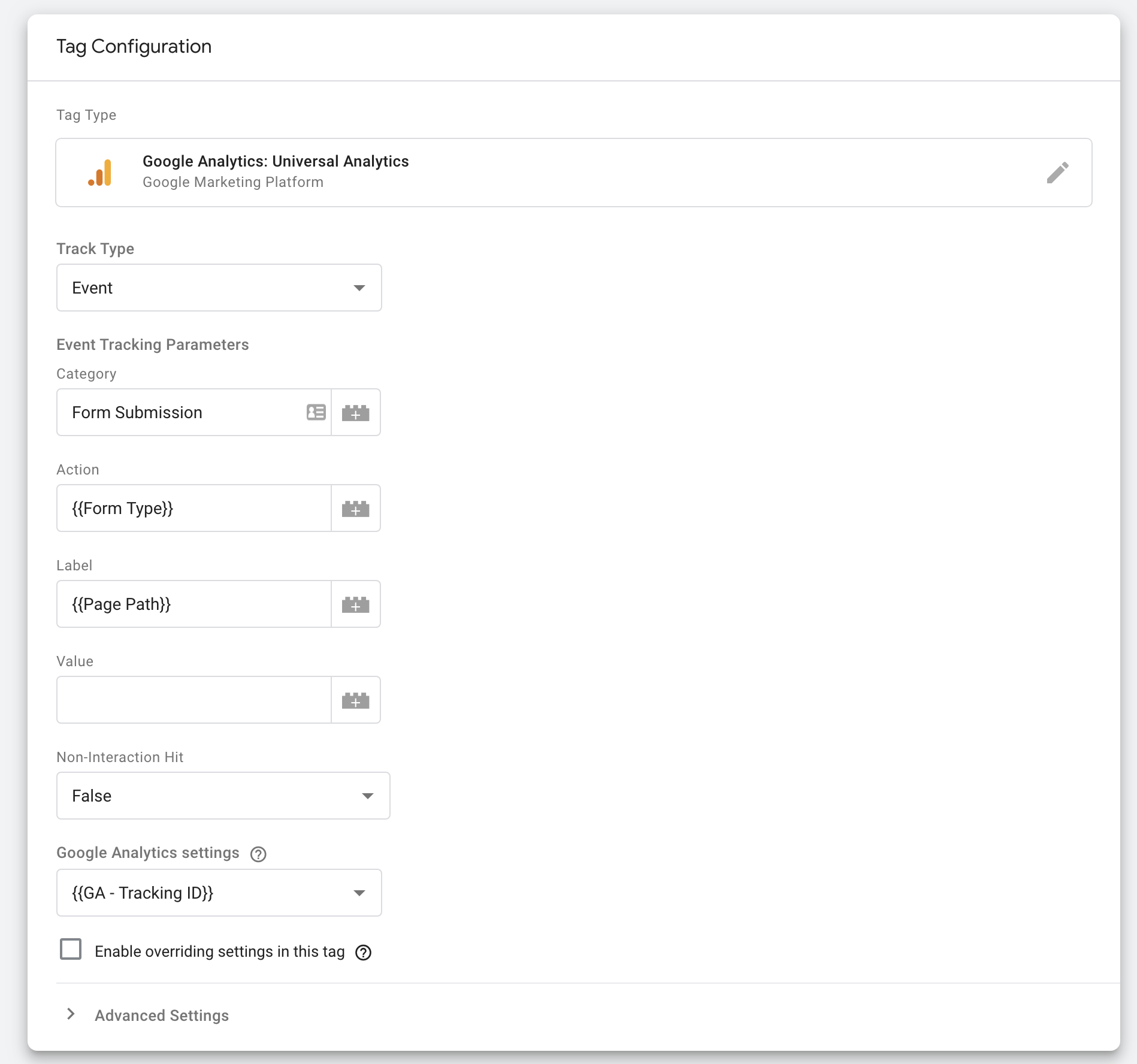Click the pencil icon to edit tag type

1057,173
